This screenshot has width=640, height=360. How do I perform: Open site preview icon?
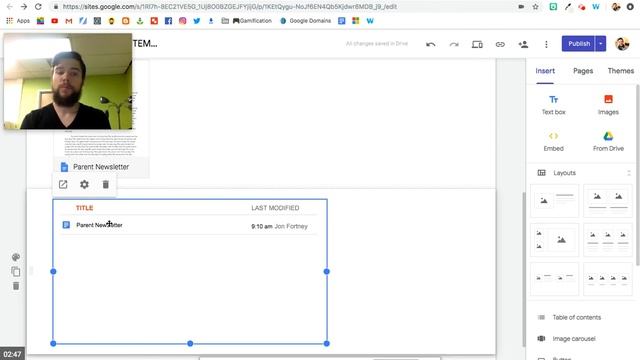[x=477, y=44]
